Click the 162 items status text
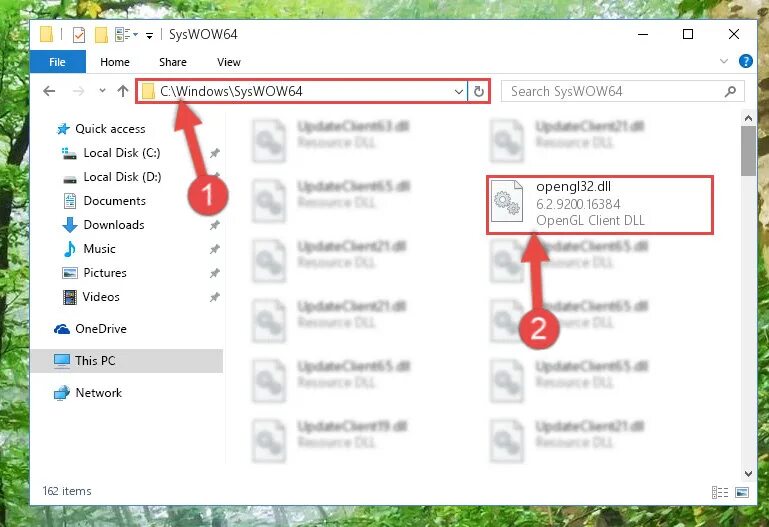This screenshot has width=769, height=527. (x=67, y=491)
